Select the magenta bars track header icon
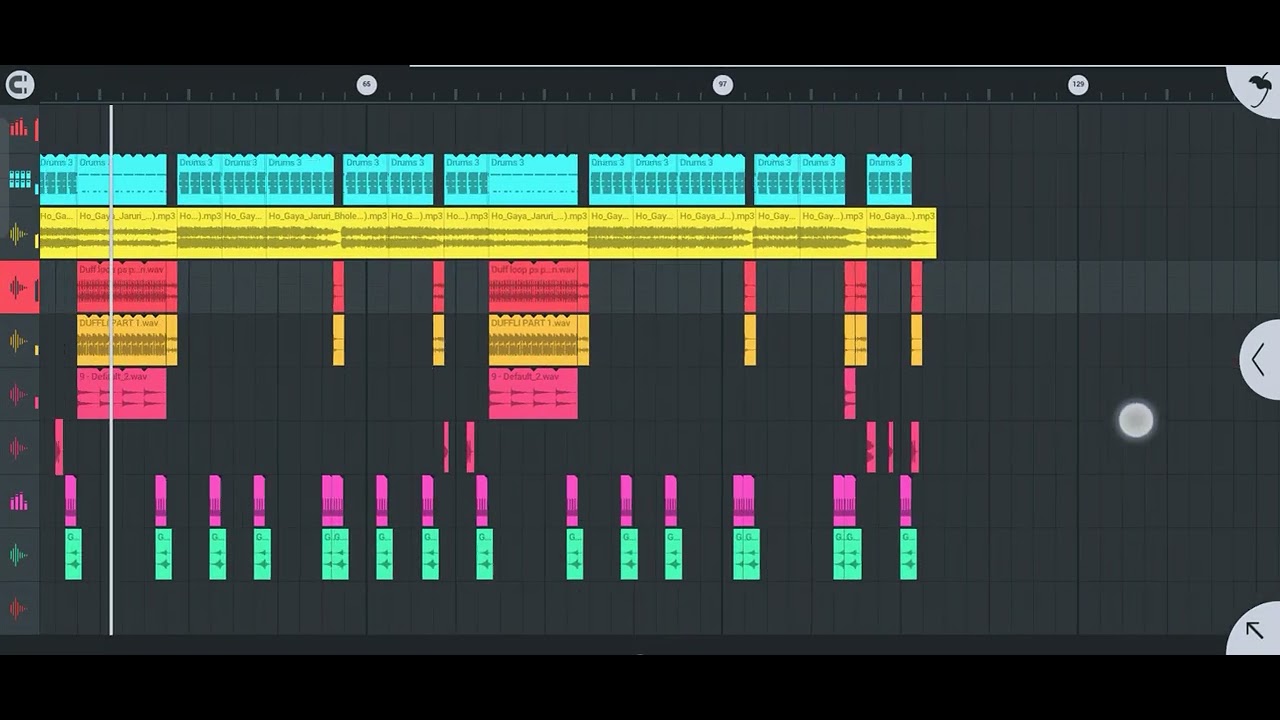The height and width of the screenshot is (720, 1280). (19, 501)
